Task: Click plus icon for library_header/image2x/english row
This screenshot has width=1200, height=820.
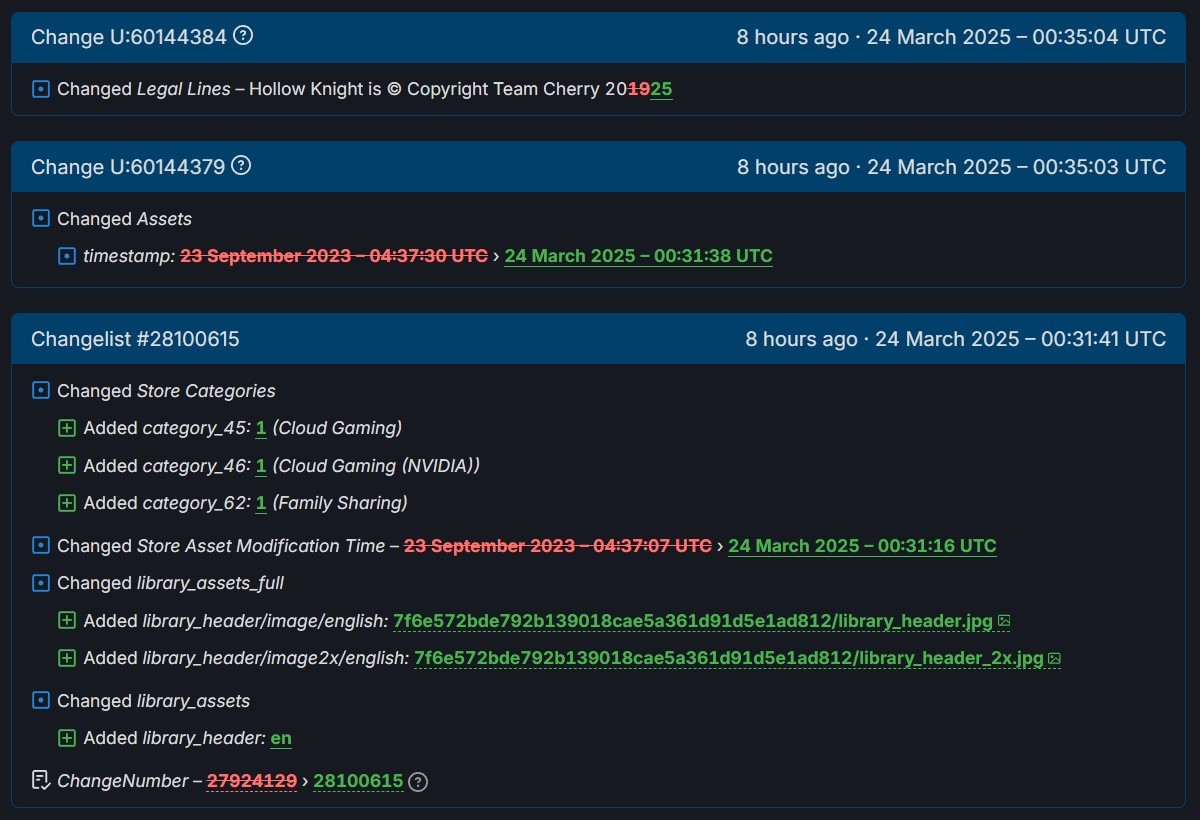Action: (67, 658)
